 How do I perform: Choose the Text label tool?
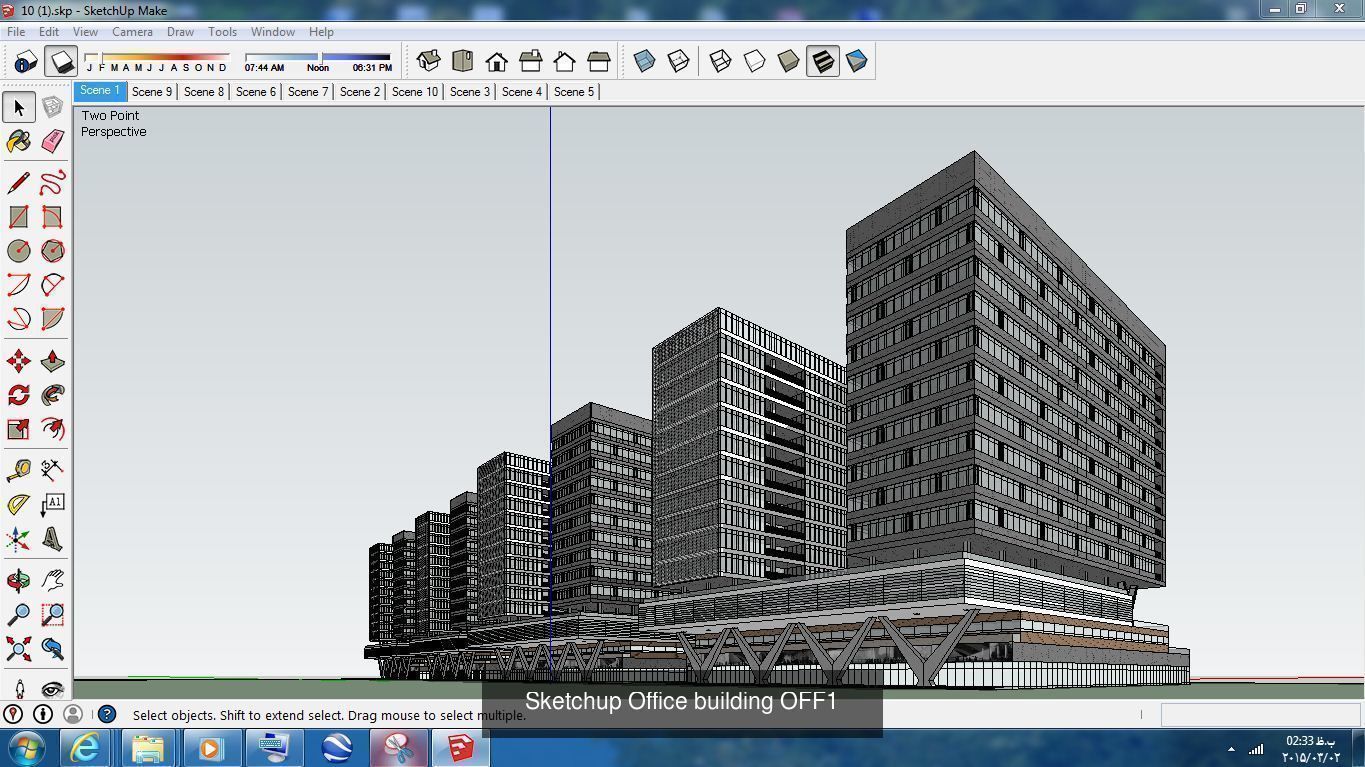(x=52, y=505)
